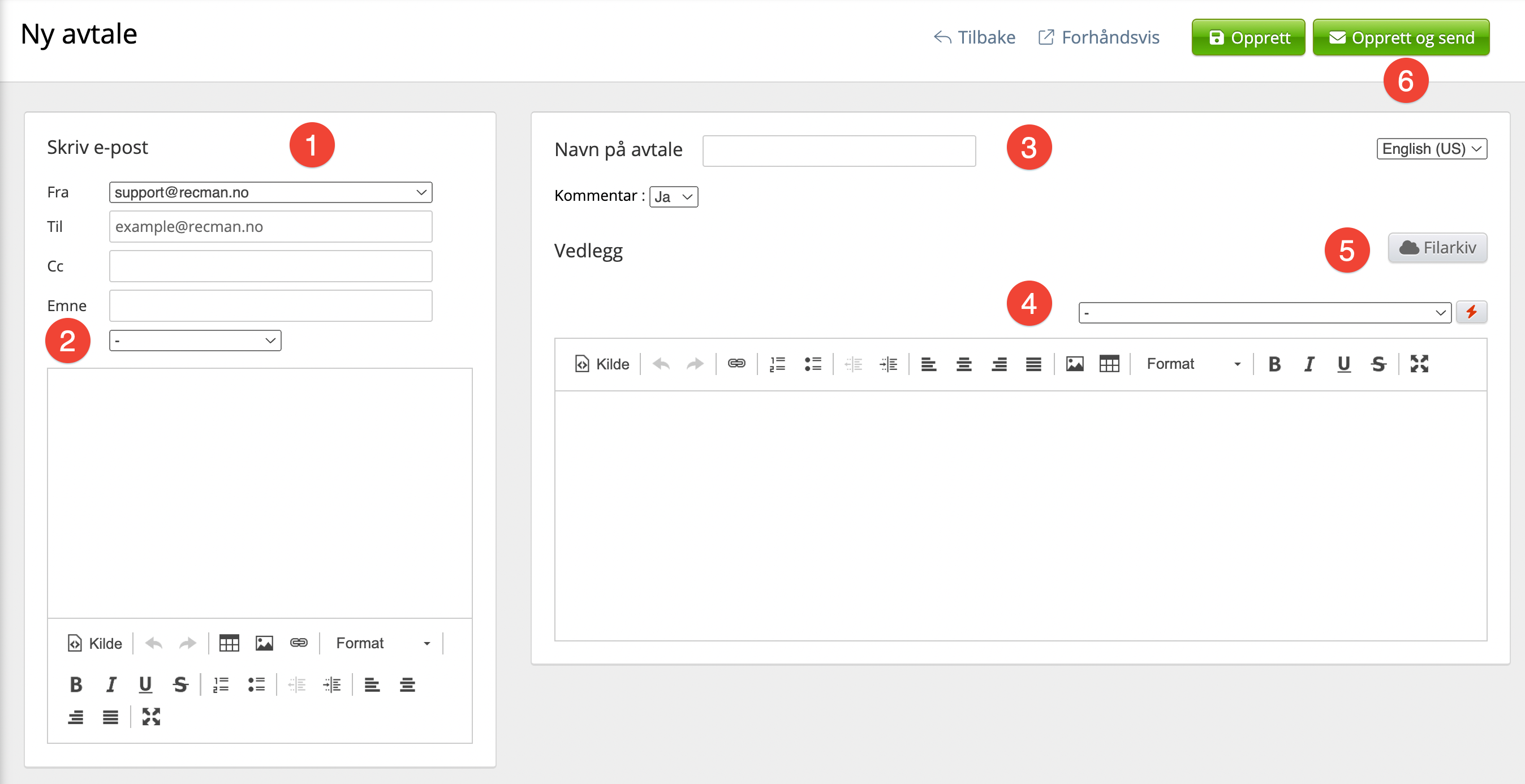1525x784 pixels.
Task: Insert image in the agreement editor toolbar
Action: point(1075,364)
